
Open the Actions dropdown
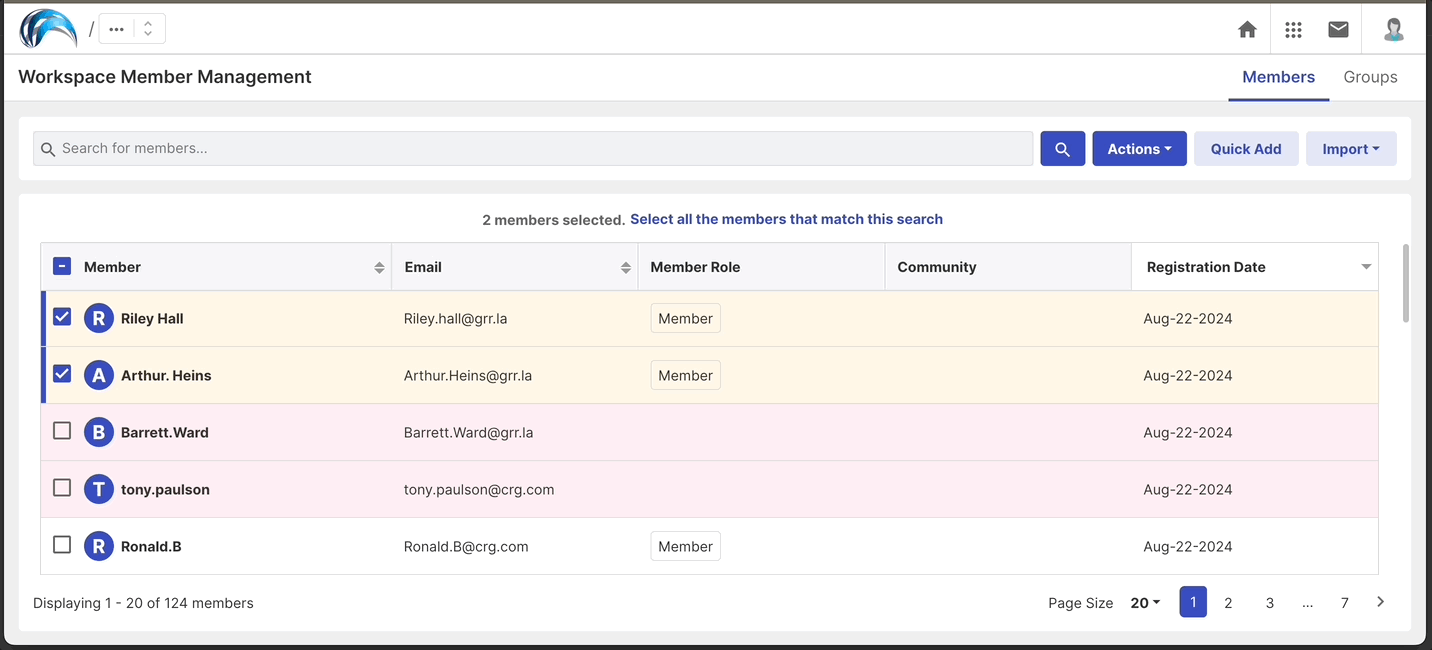pyautogui.click(x=1139, y=149)
